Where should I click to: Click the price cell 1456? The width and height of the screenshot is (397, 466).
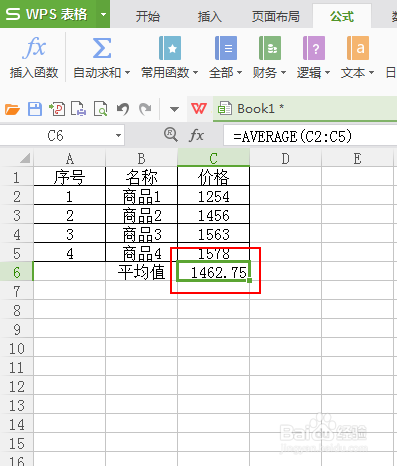tap(213, 215)
